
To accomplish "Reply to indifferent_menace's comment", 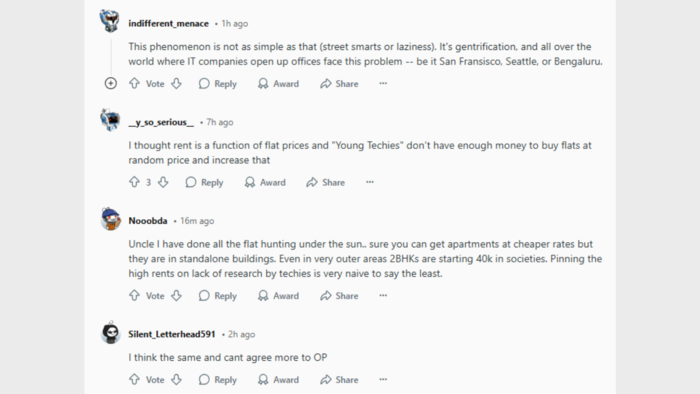I will [218, 83].
